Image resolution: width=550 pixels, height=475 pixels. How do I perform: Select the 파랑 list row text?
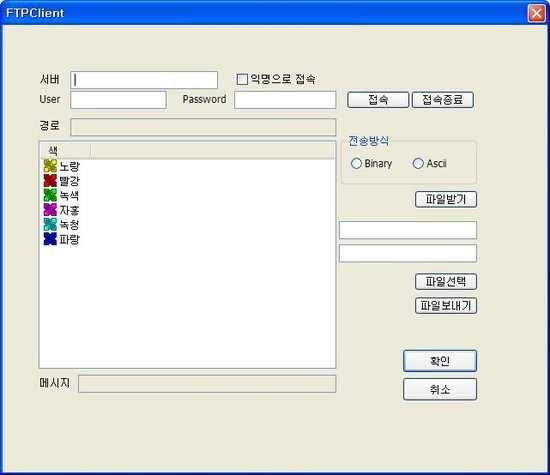[69, 240]
